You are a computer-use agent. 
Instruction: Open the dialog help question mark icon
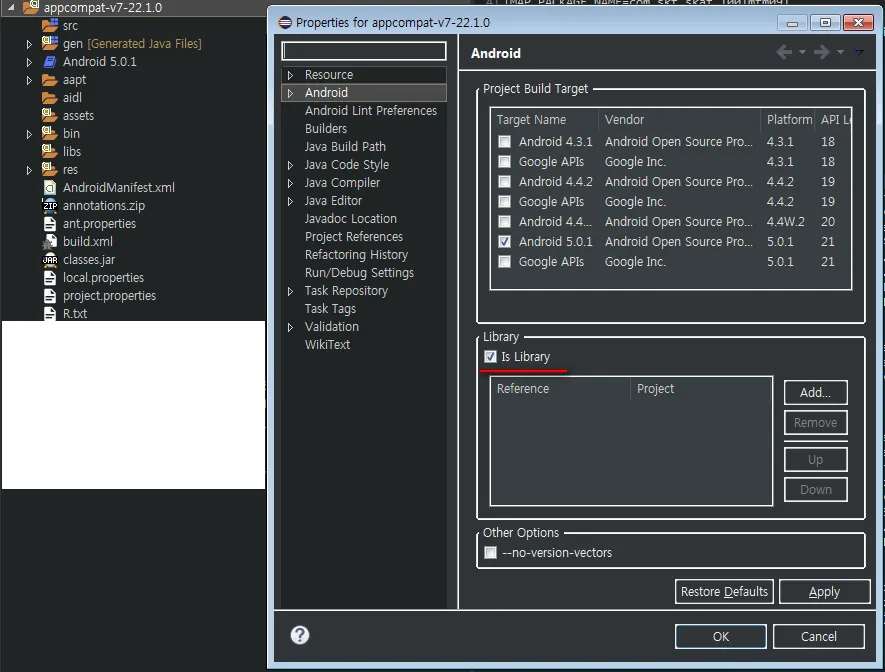click(x=300, y=635)
